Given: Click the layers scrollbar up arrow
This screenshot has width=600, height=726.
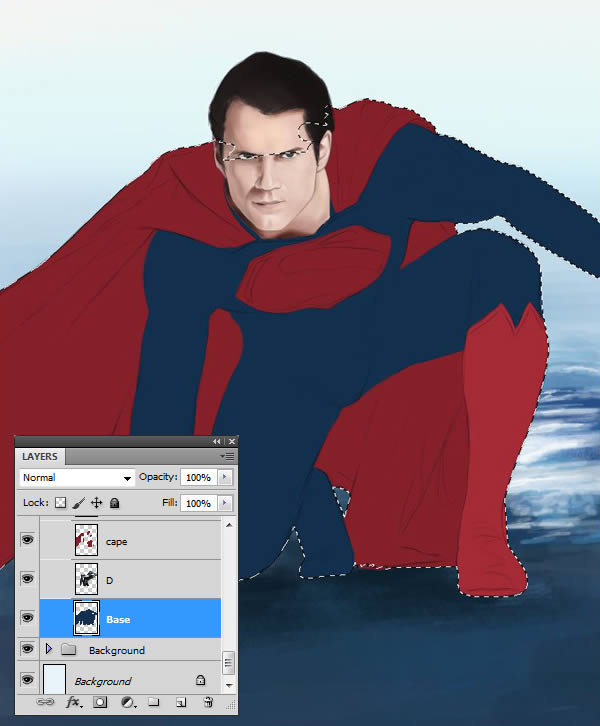Looking at the screenshot, I should click(229, 525).
